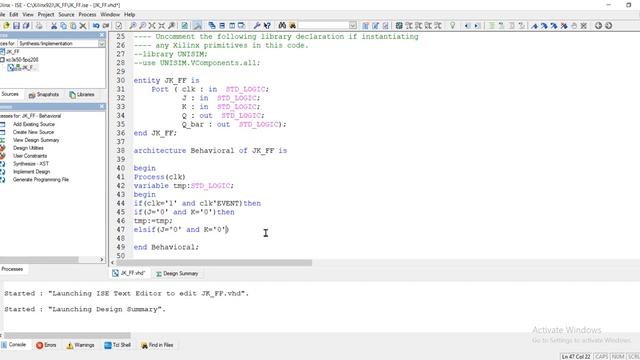This screenshot has width=640, height=360.
Task: Click the Redo toolbar icon
Action: [x=106, y=26]
